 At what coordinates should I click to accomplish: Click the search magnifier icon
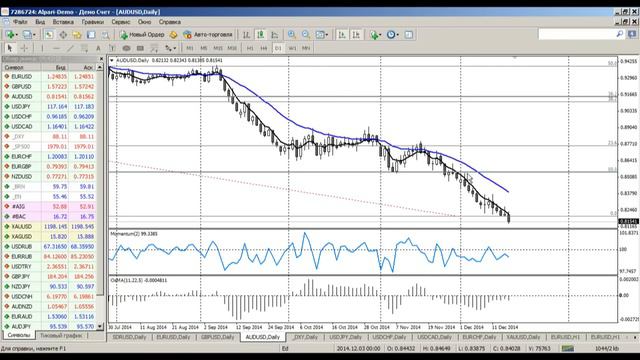[620, 34]
